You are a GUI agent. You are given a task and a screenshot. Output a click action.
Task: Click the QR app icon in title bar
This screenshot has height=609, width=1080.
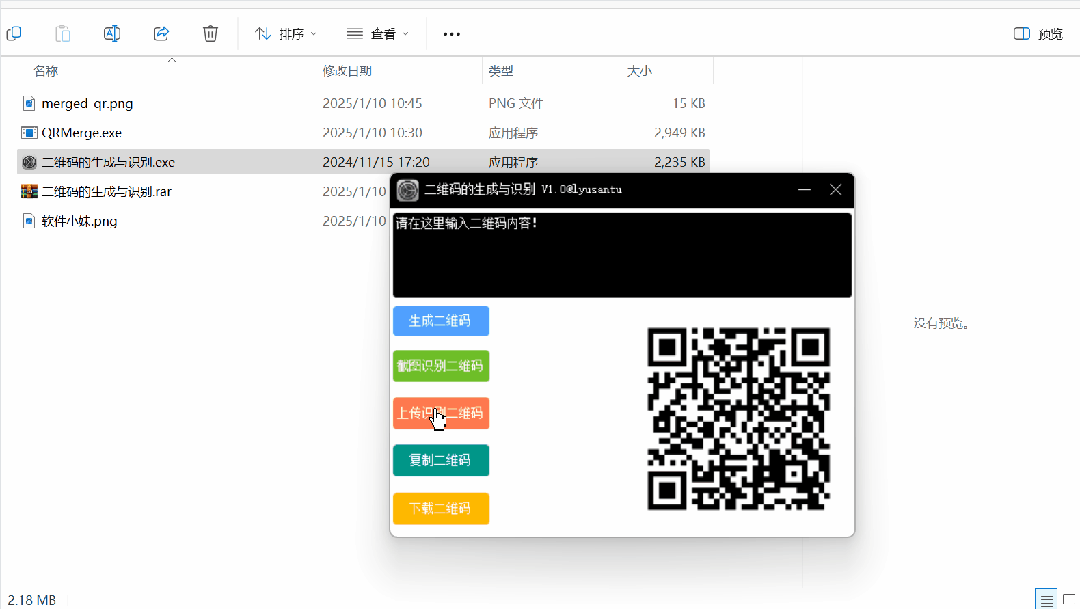click(x=407, y=190)
